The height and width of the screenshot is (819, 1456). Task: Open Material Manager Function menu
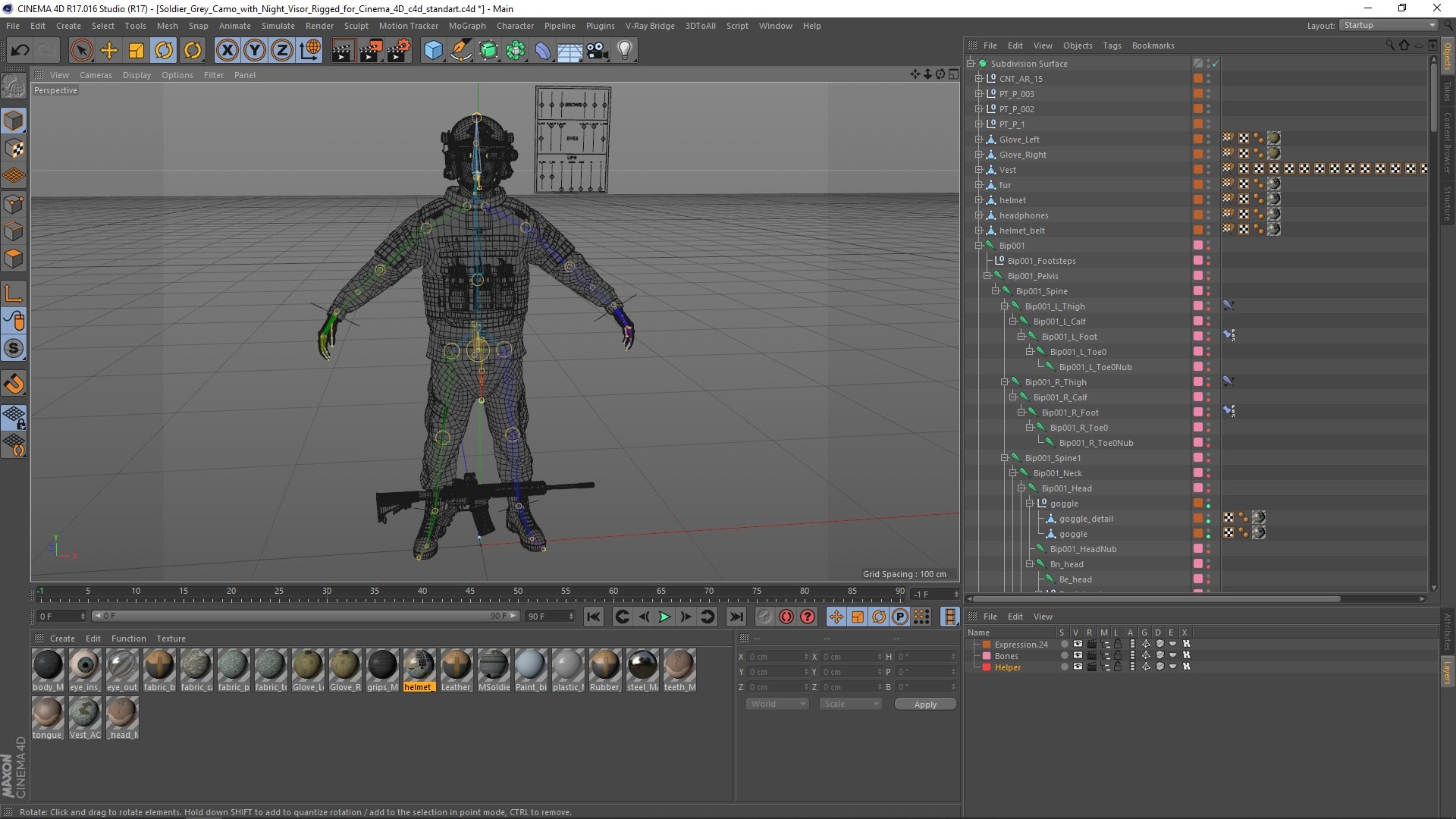(x=129, y=639)
